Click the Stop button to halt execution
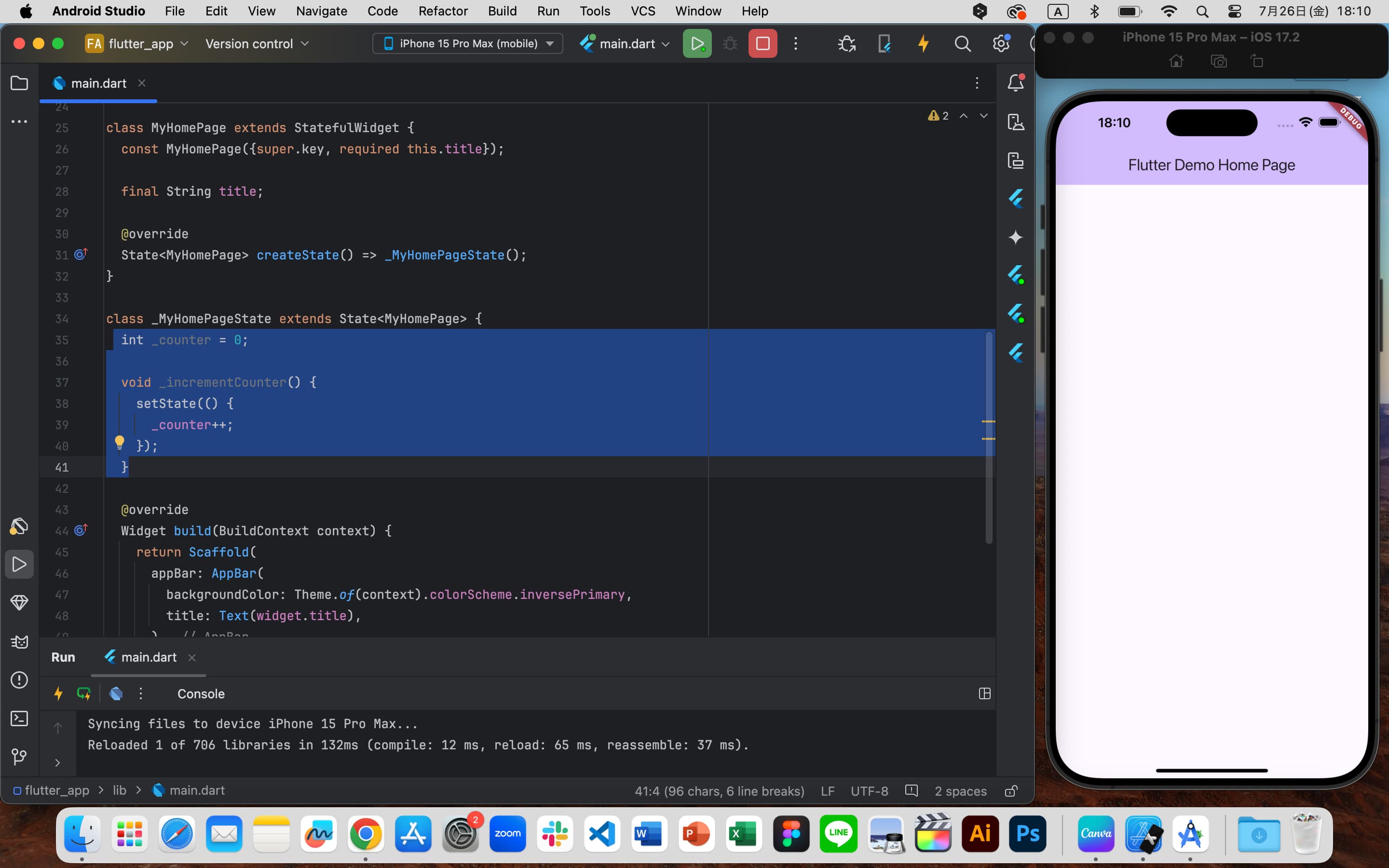Image resolution: width=1389 pixels, height=868 pixels. (762, 43)
